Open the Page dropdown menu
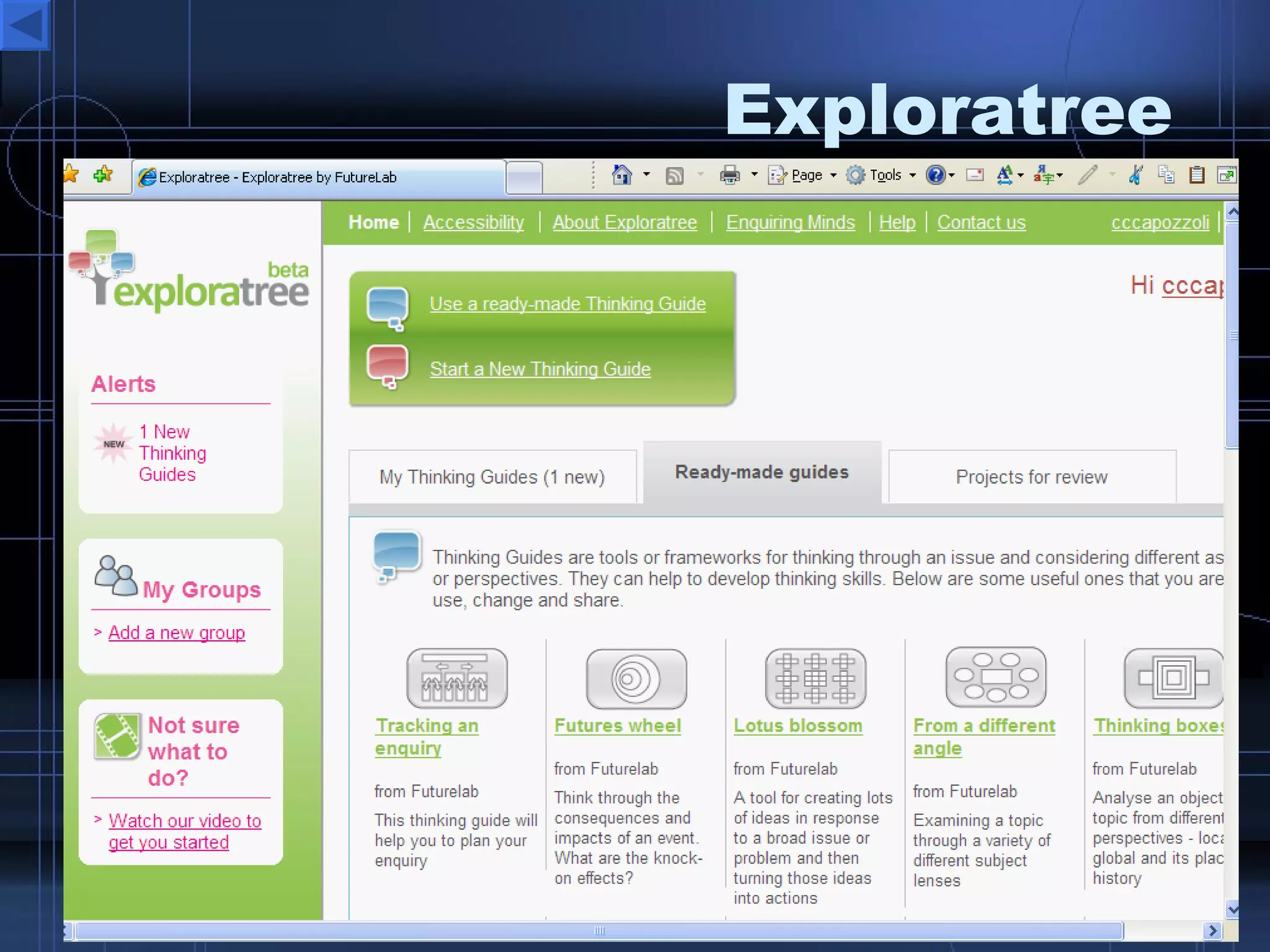The width and height of the screenshot is (1270, 952). [806, 176]
